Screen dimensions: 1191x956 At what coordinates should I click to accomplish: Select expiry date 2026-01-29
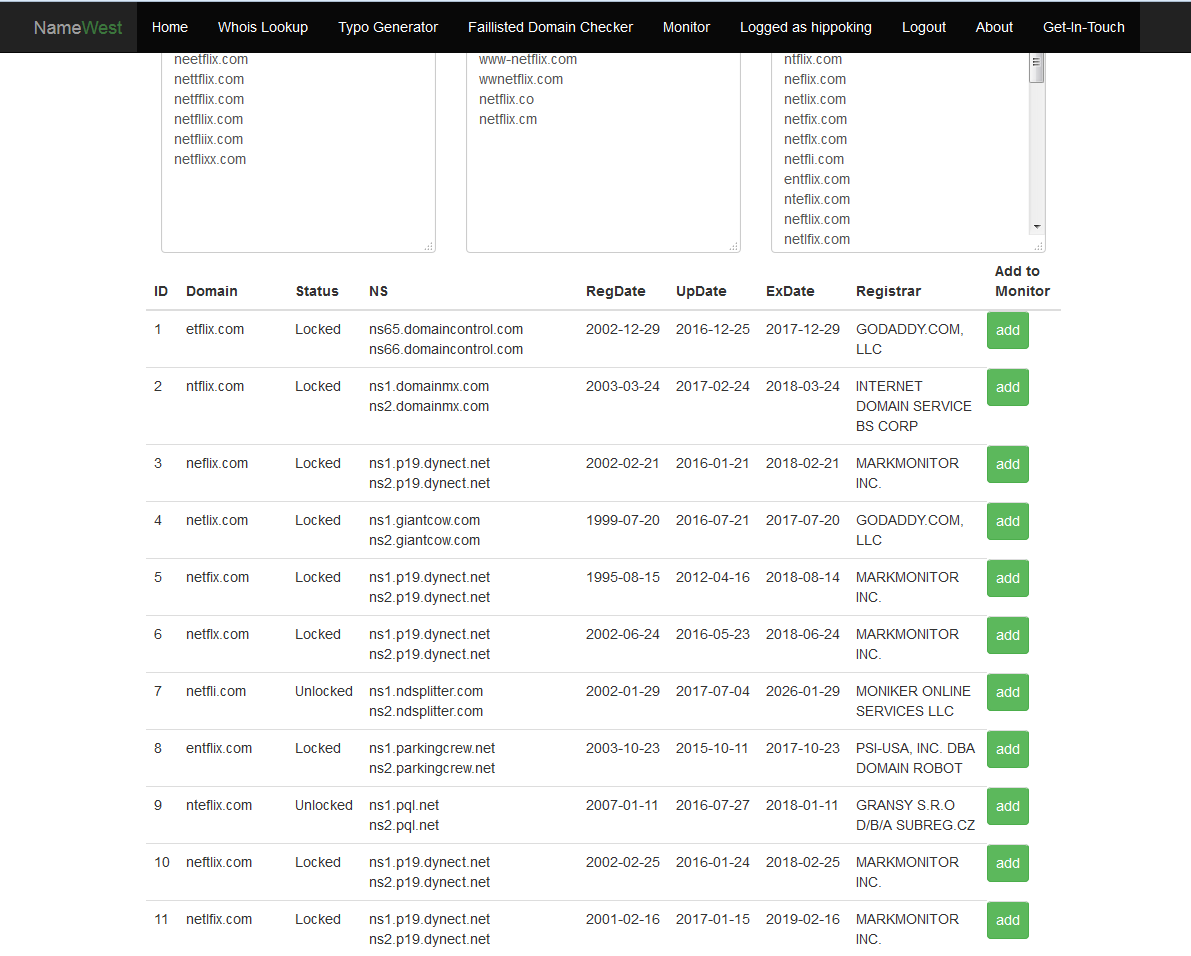[803, 692]
